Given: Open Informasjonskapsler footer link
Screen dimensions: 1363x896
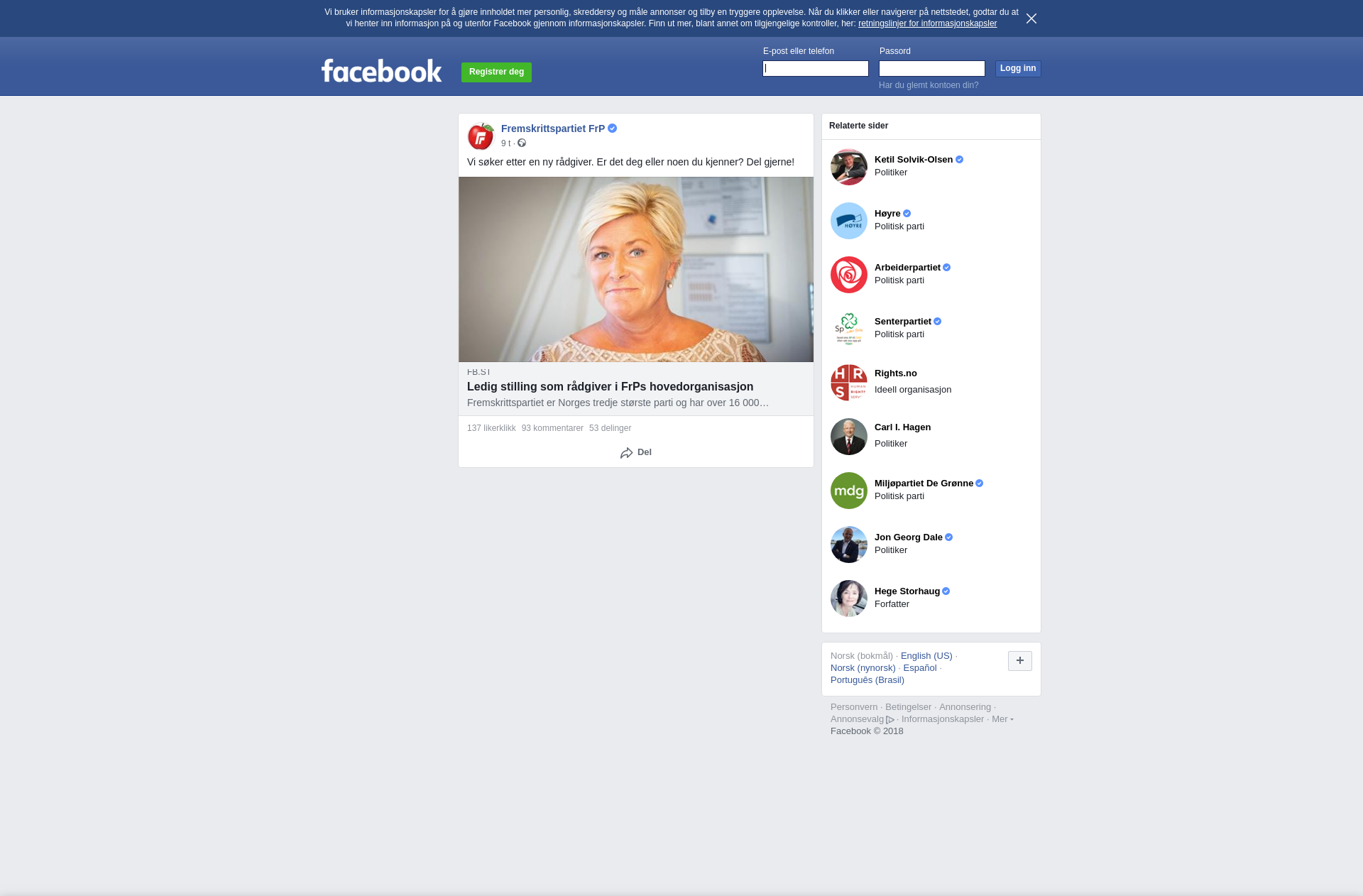Looking at the screenshot, I should click(x=943, y=719).
